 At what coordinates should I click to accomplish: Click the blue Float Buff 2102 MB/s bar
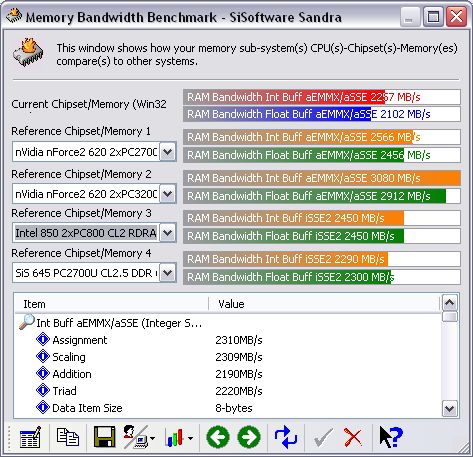point(322,114)
